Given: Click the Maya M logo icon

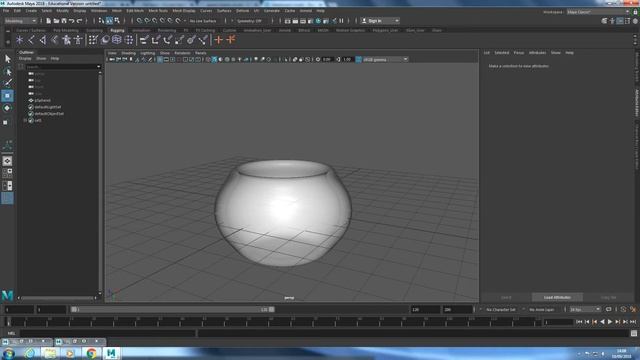Looking at the screenshot, I should (7, 295).
